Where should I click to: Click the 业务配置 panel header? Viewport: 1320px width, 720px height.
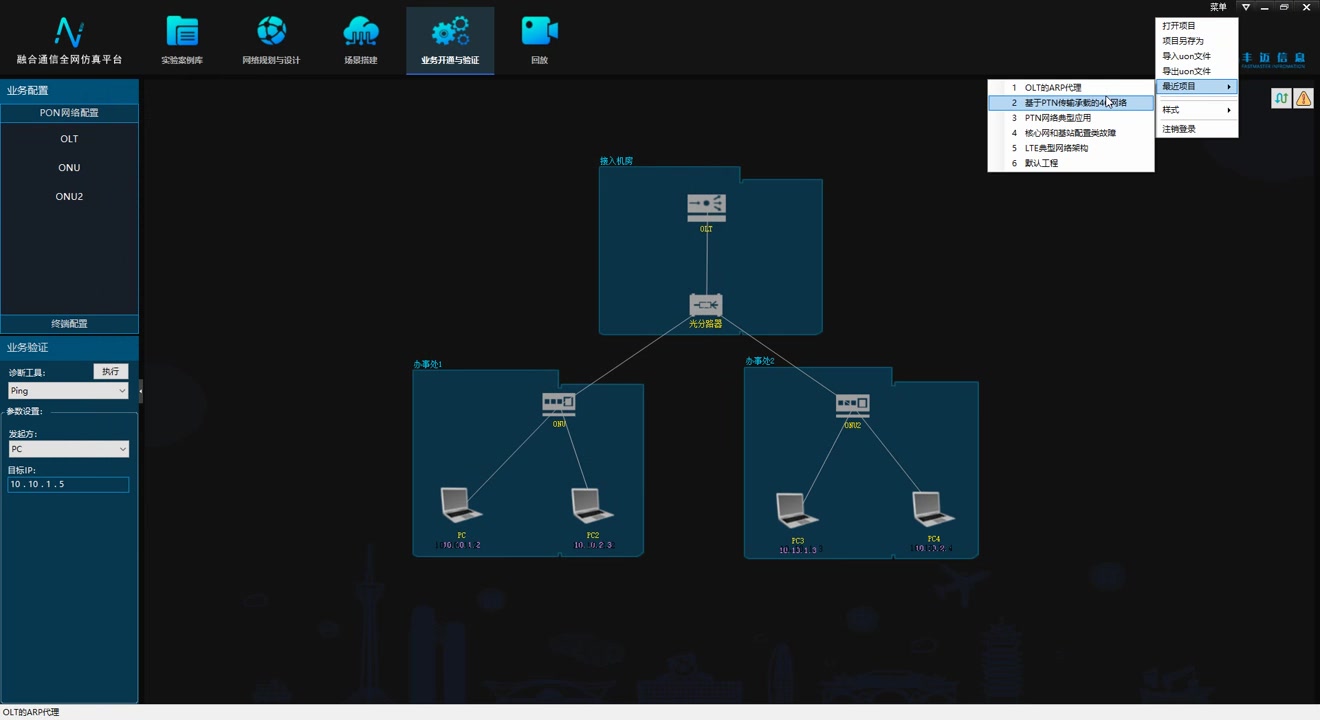coord(69,91)
